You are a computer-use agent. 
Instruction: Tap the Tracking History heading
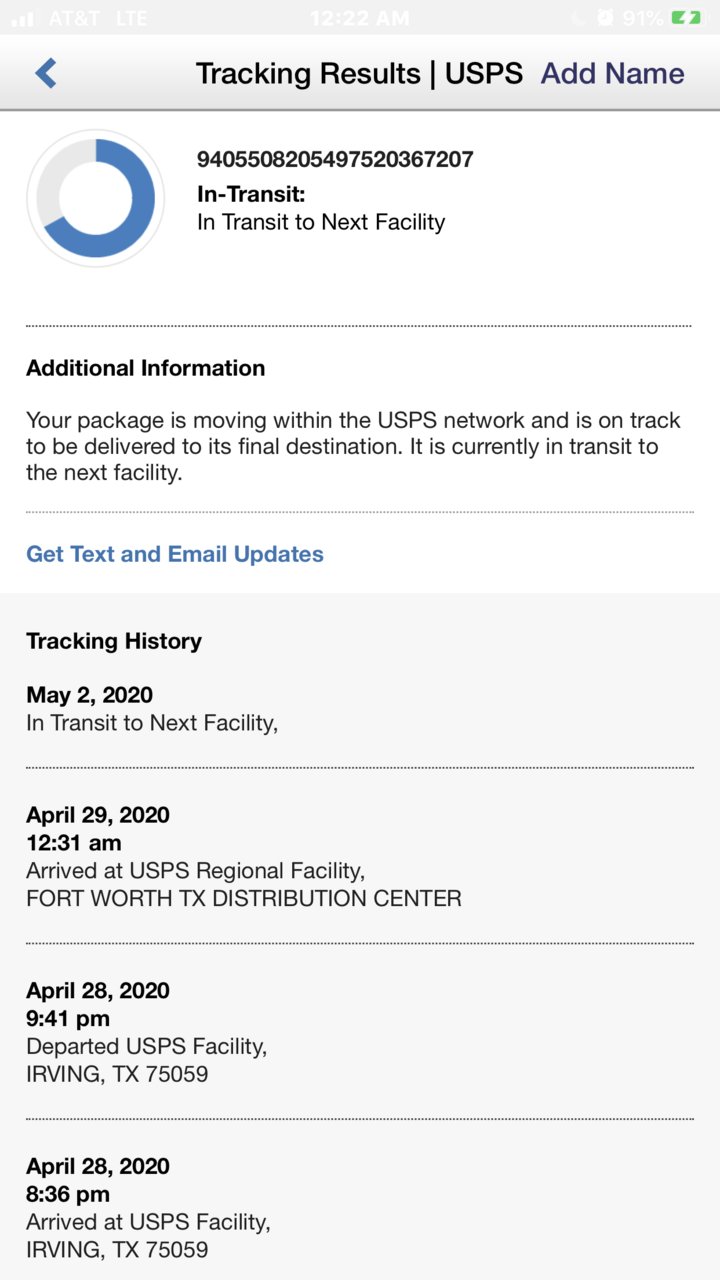[114, 641]
